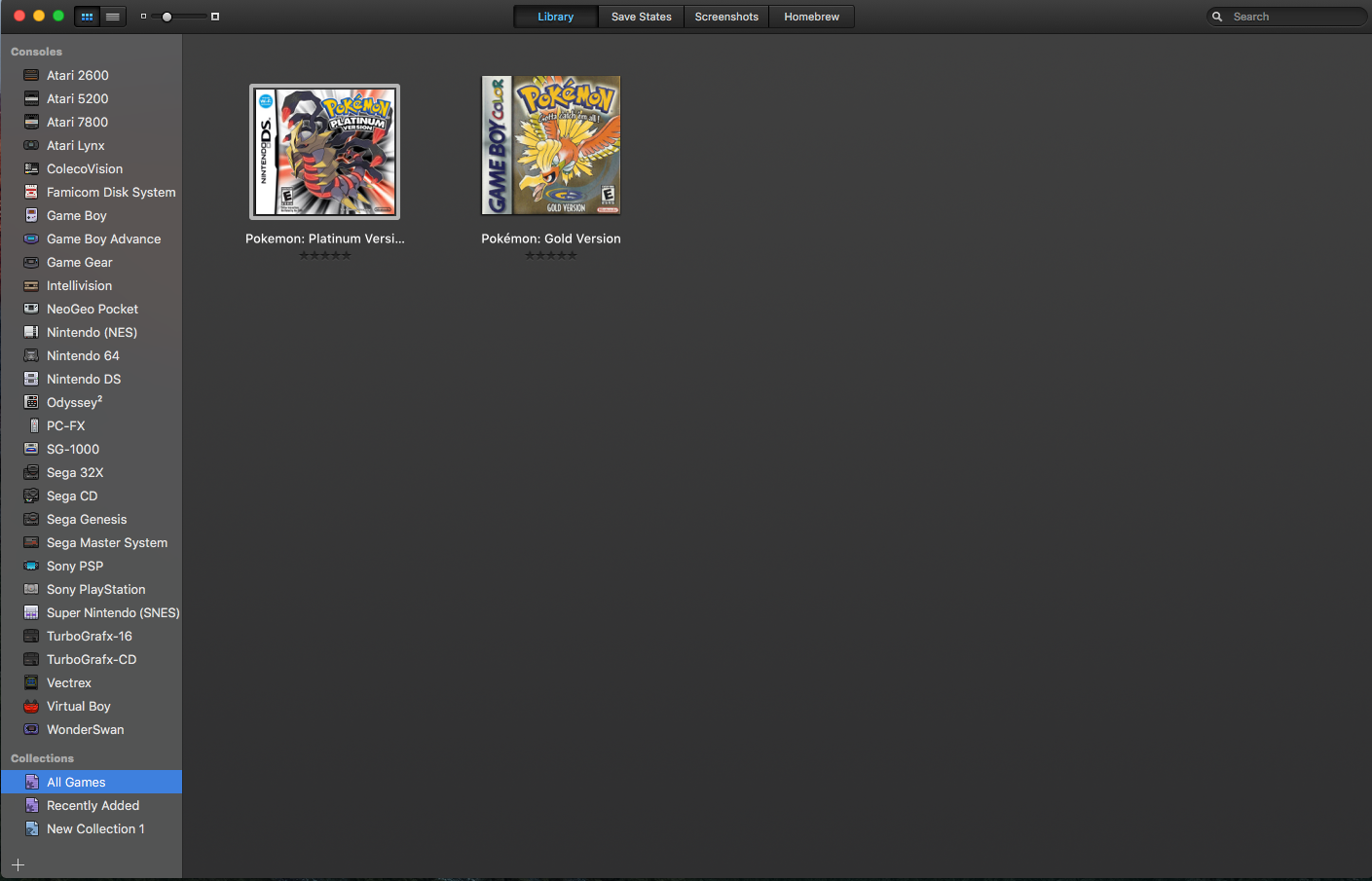Switch to grid view
Image resolution: width=1372 pixels, height=881 pixels.
[86, 16]
